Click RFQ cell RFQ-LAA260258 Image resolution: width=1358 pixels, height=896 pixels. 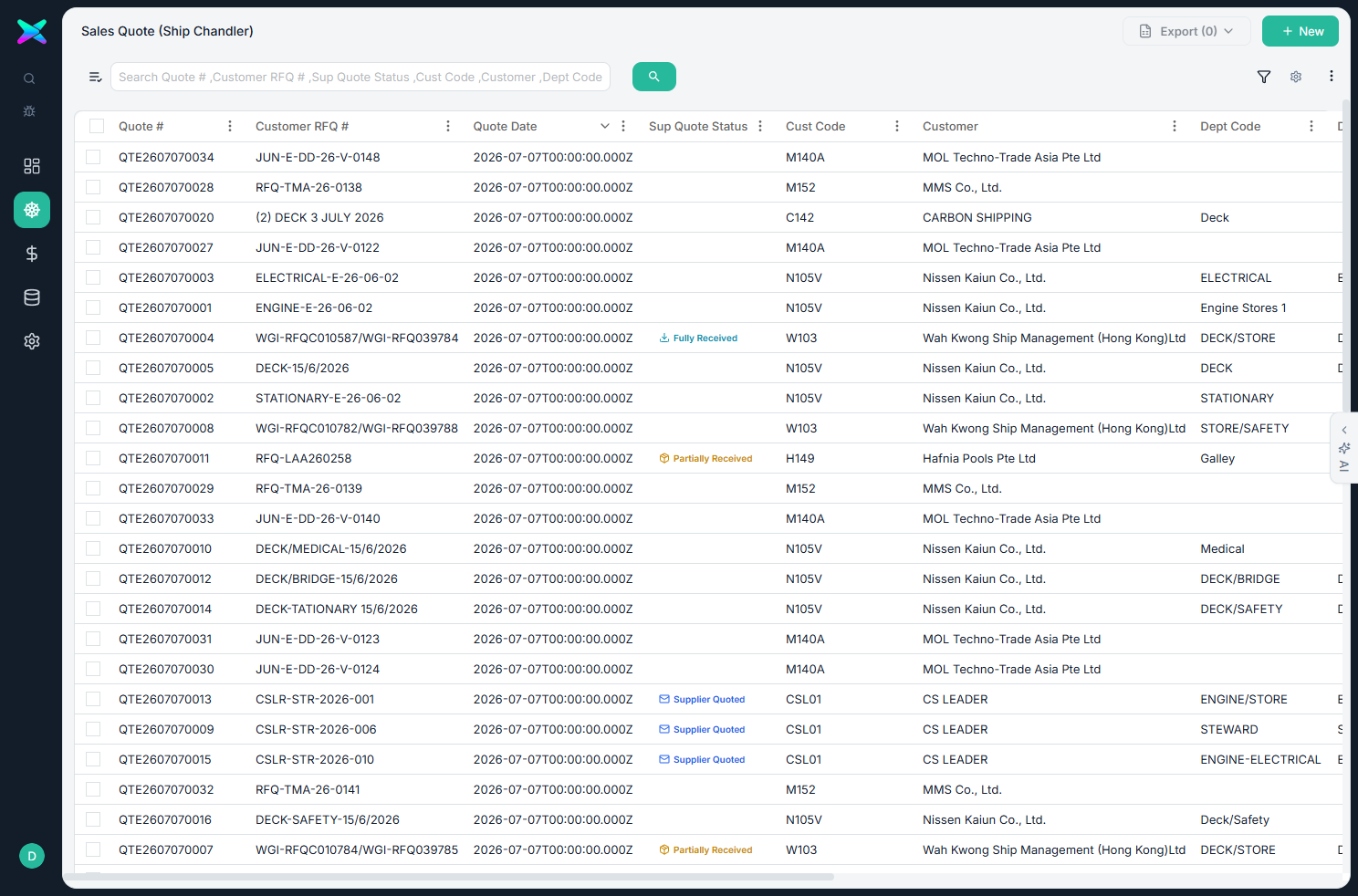[x=303, y=458]
